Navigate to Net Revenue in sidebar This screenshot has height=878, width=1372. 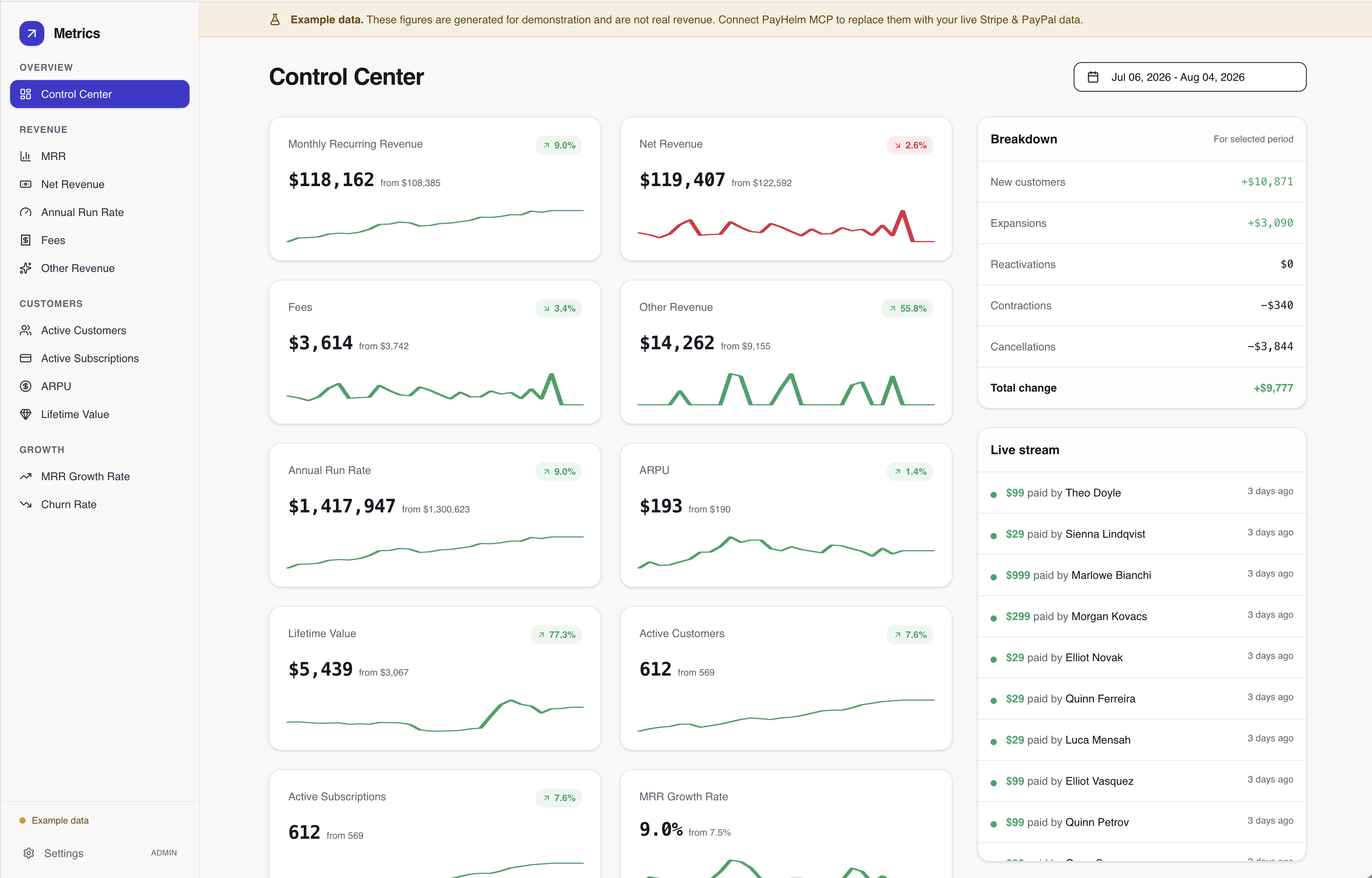coord(100,184)
